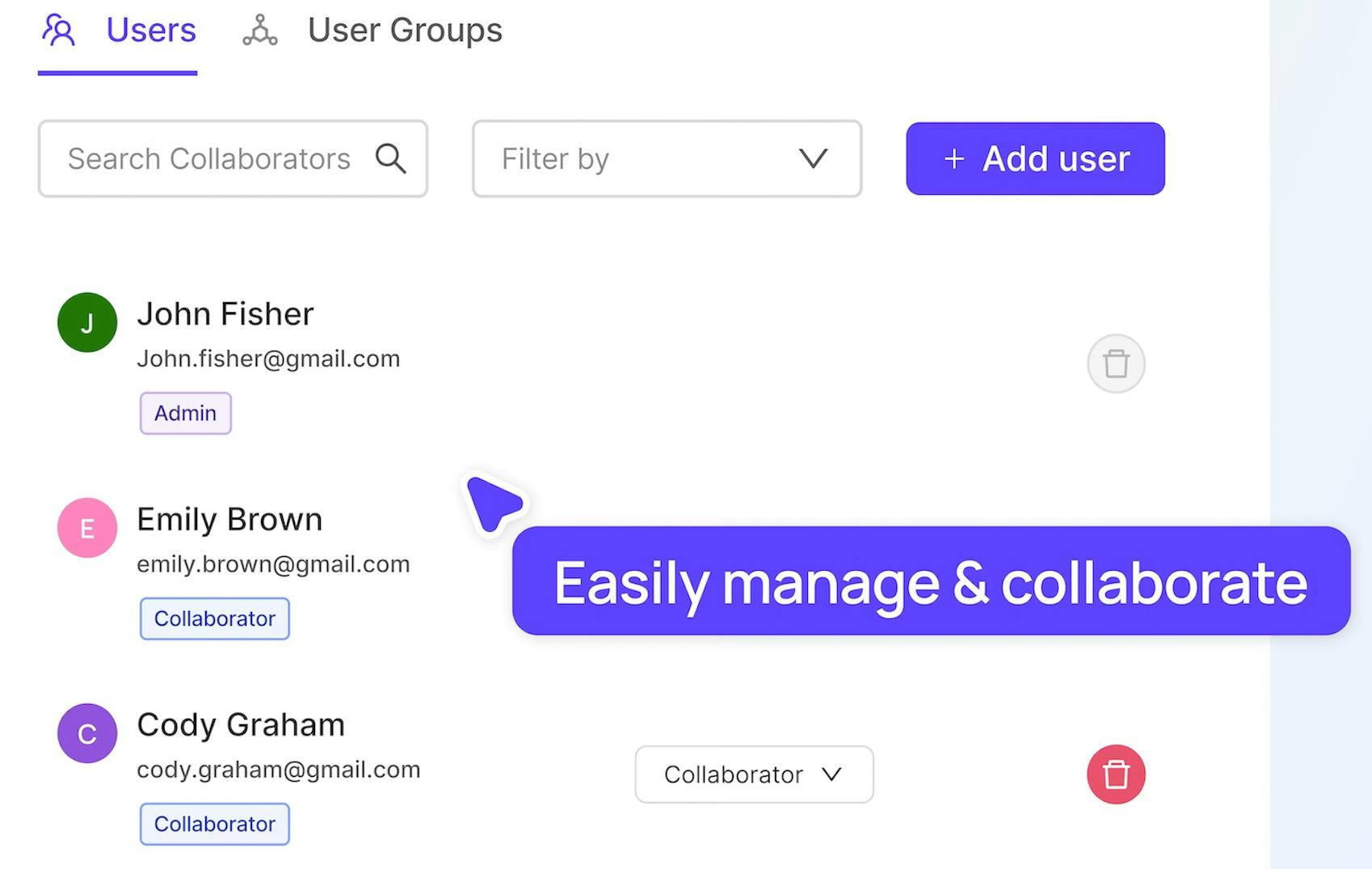Screen dimensions: 1372x869
Task: Click Cody Graham's purple C avatar
Action: click(x=87, y=733)
